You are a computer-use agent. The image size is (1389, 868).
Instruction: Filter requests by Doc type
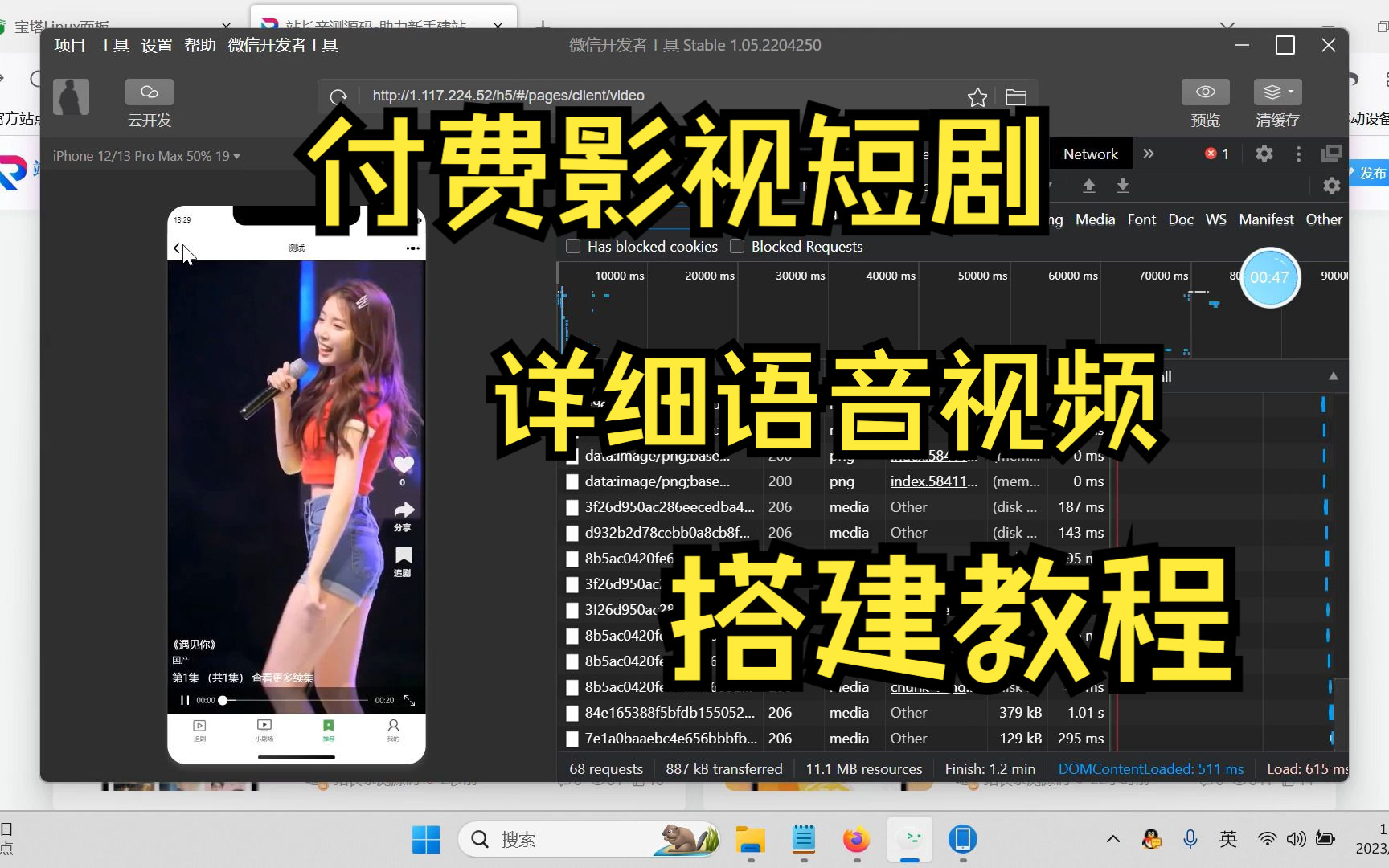point(1181,219)
